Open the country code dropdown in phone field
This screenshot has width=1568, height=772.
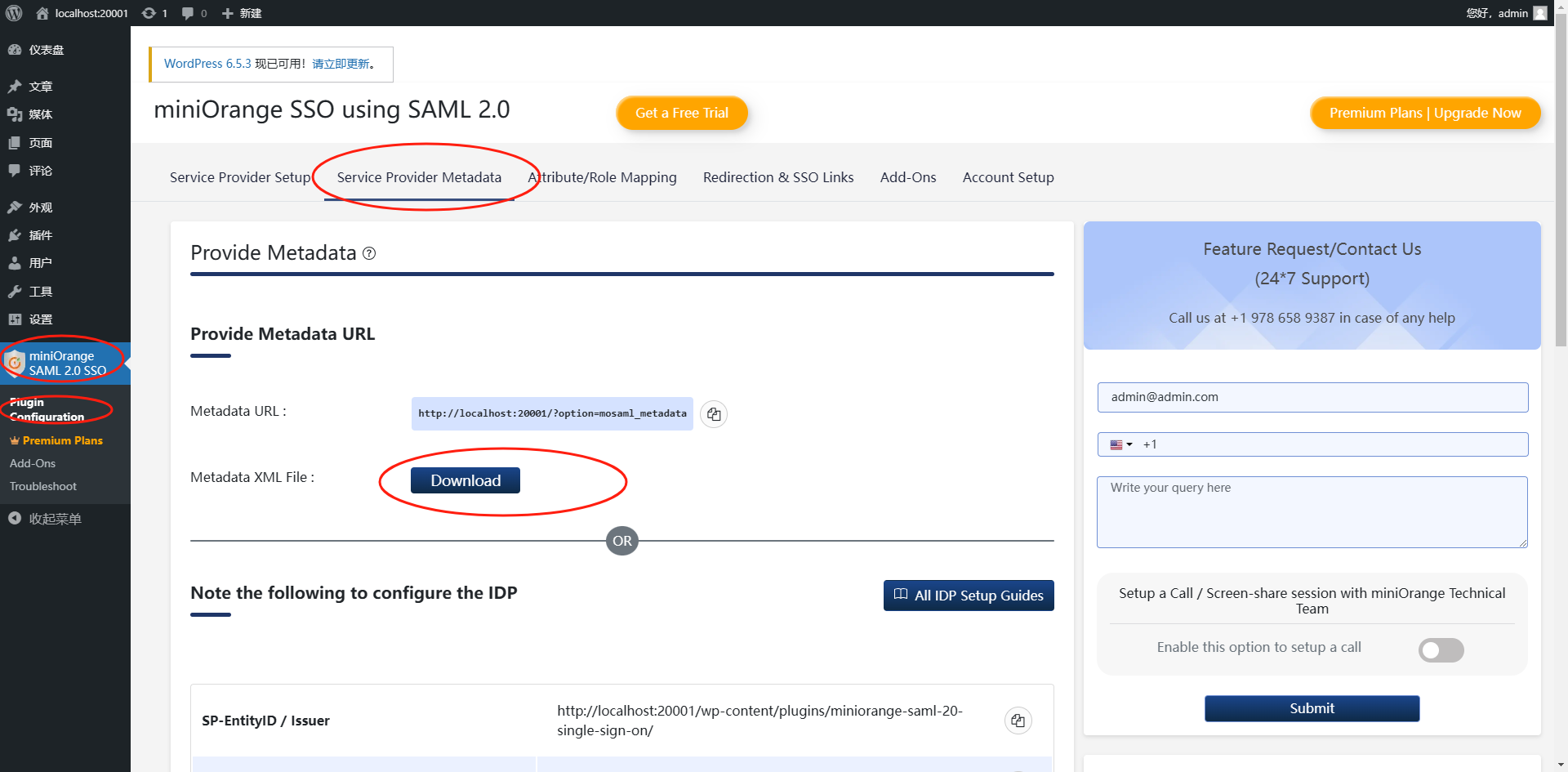point(1120,444)
